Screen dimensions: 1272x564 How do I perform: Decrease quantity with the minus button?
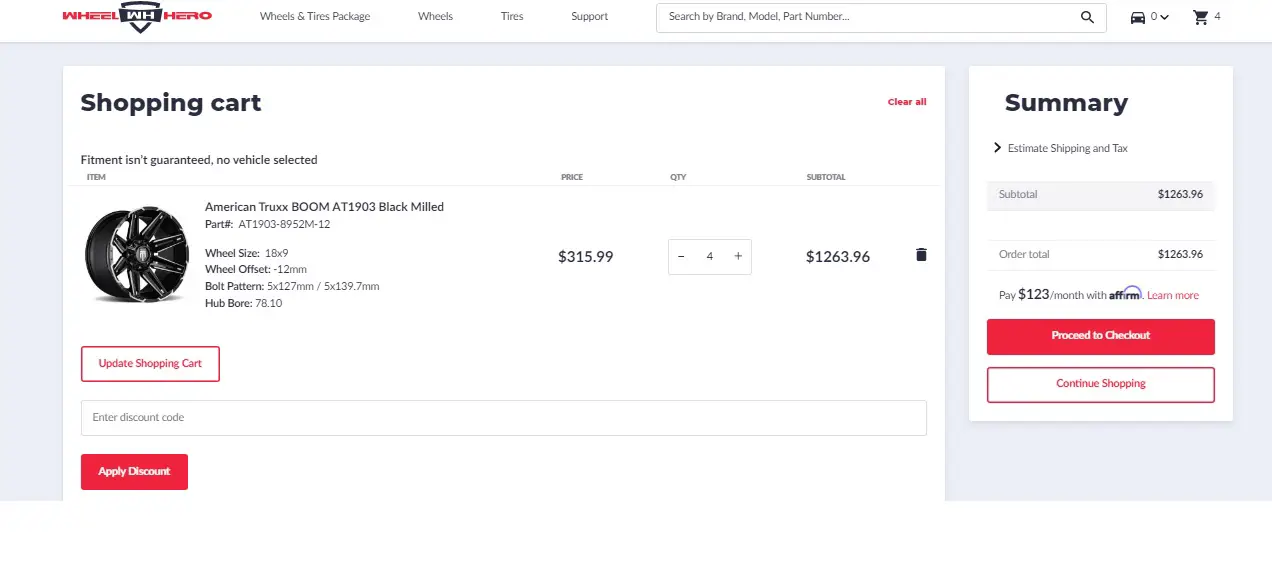point(681,256)
